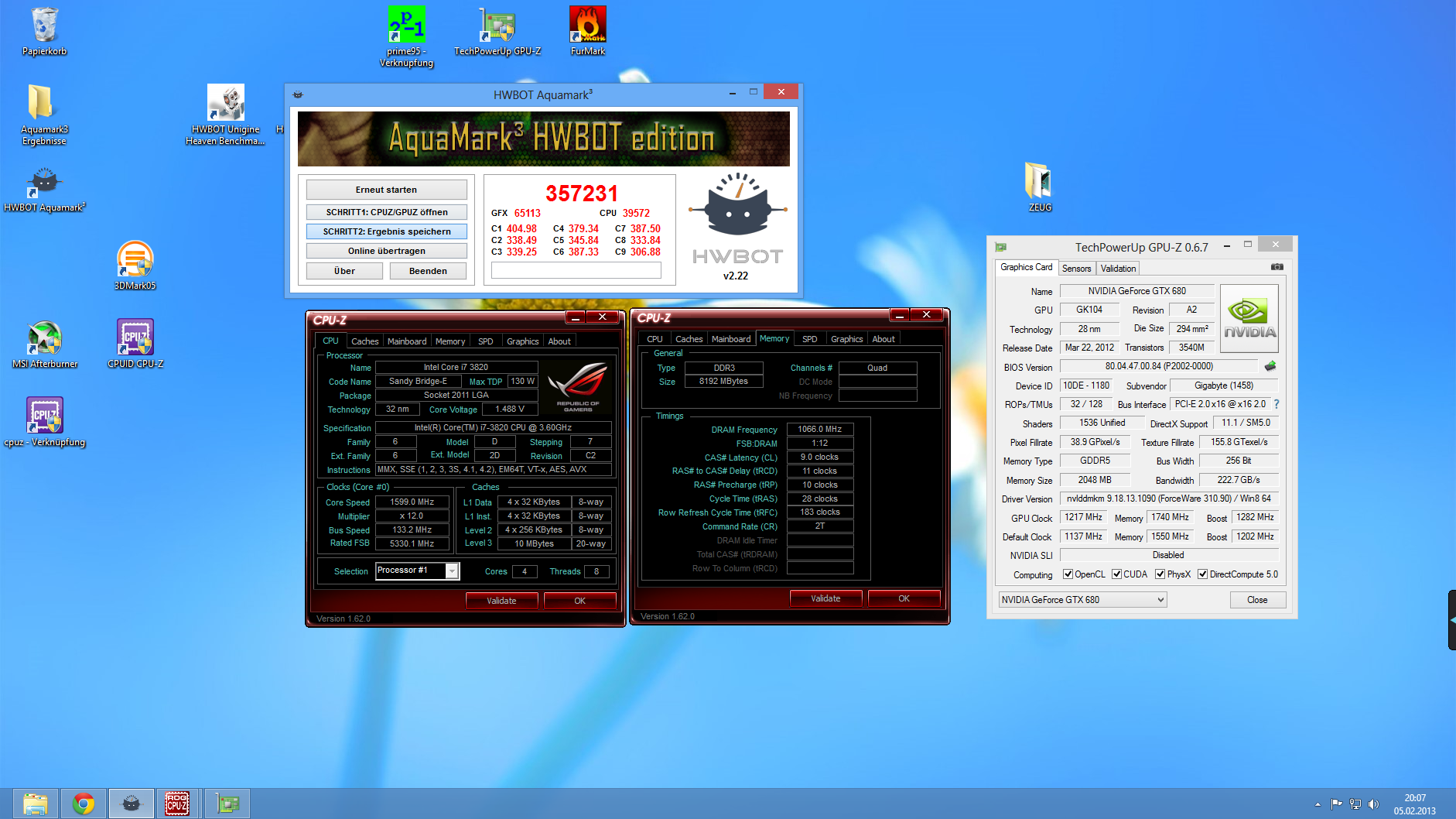Switch to GPU-Z taskbar button
The image size is (1456, 819).
tap(227, 804)
